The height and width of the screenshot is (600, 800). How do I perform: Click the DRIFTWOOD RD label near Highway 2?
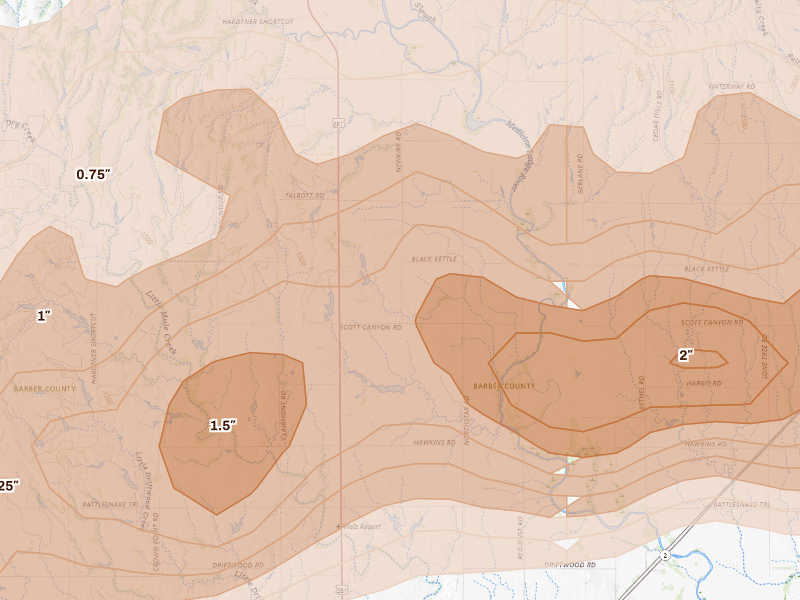coord(570,565)
